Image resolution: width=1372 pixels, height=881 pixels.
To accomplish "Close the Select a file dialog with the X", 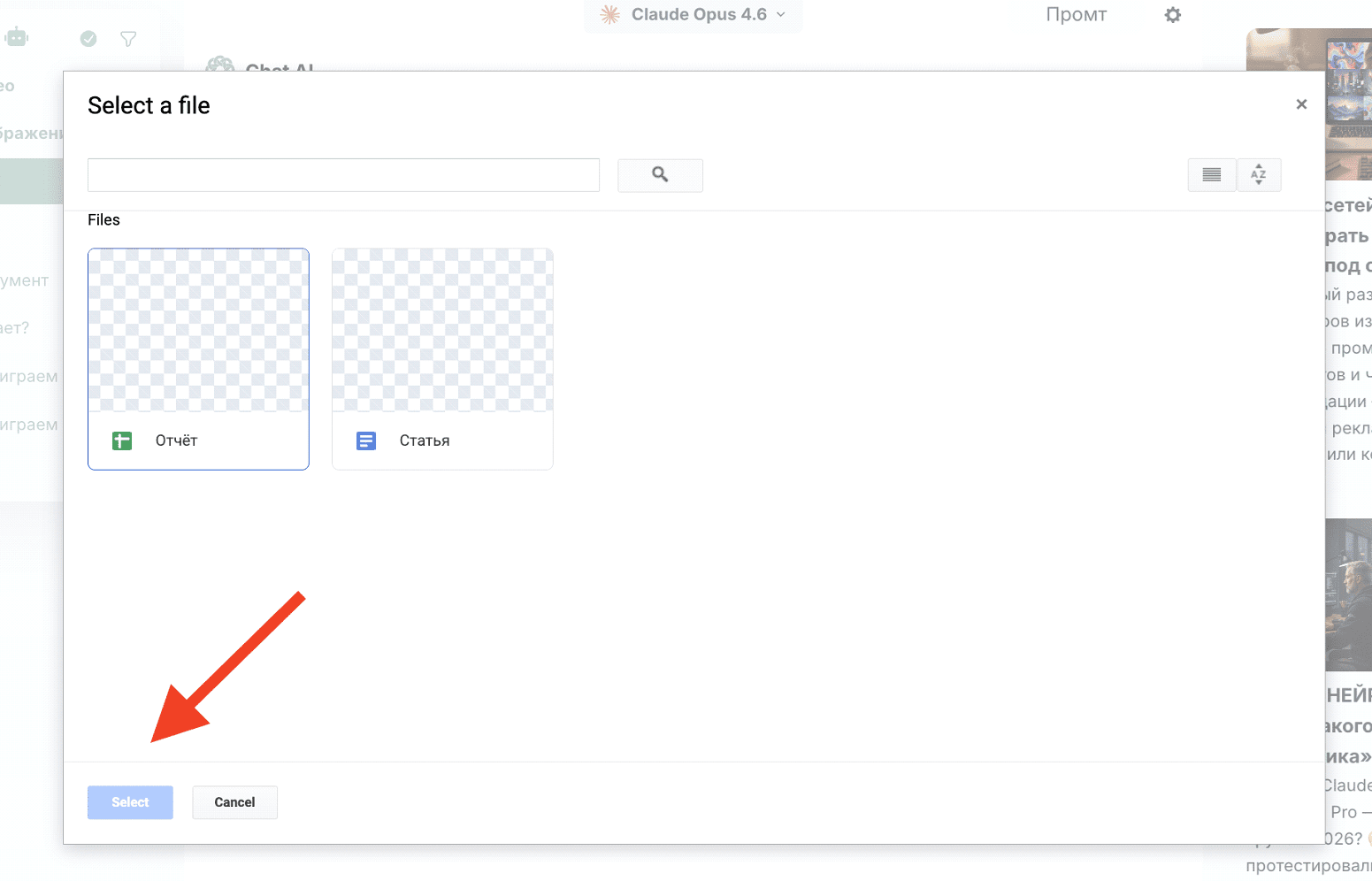I will pyautogui.click(x=1301, y=104).
